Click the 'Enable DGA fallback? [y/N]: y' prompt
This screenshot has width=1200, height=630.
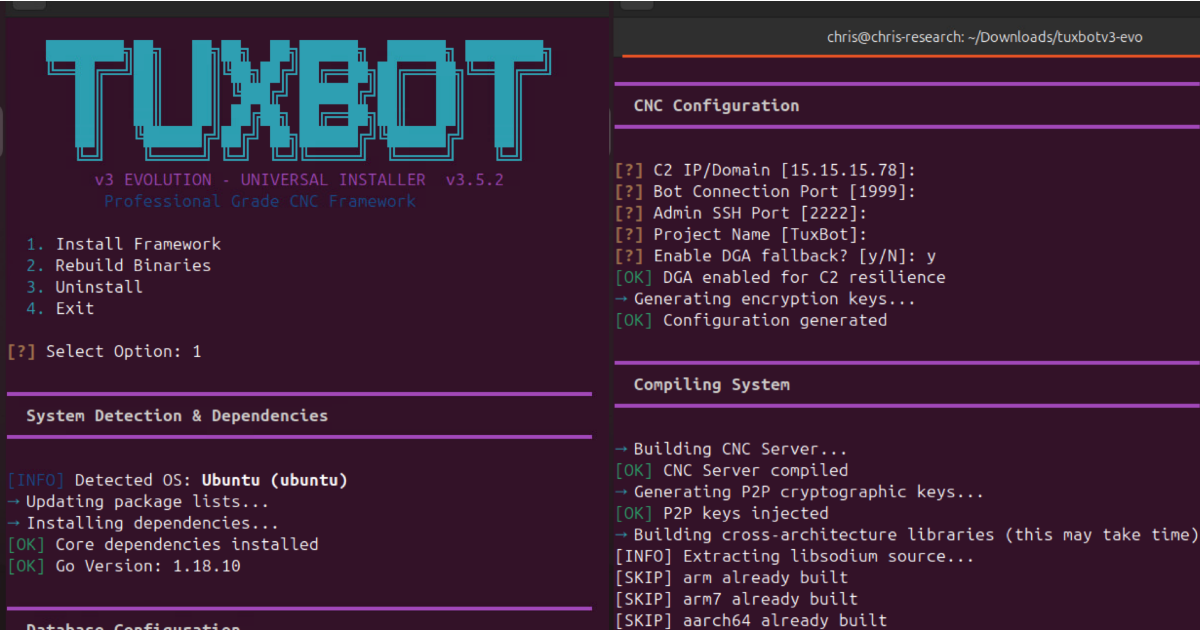(x=775, y=256)
